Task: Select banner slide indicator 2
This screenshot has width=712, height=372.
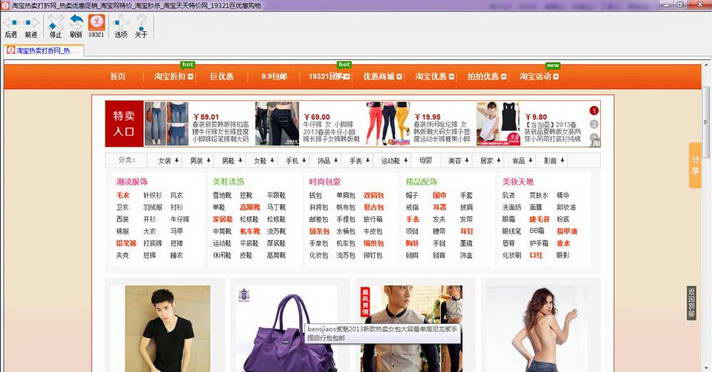Action: [x=594, y=124]
